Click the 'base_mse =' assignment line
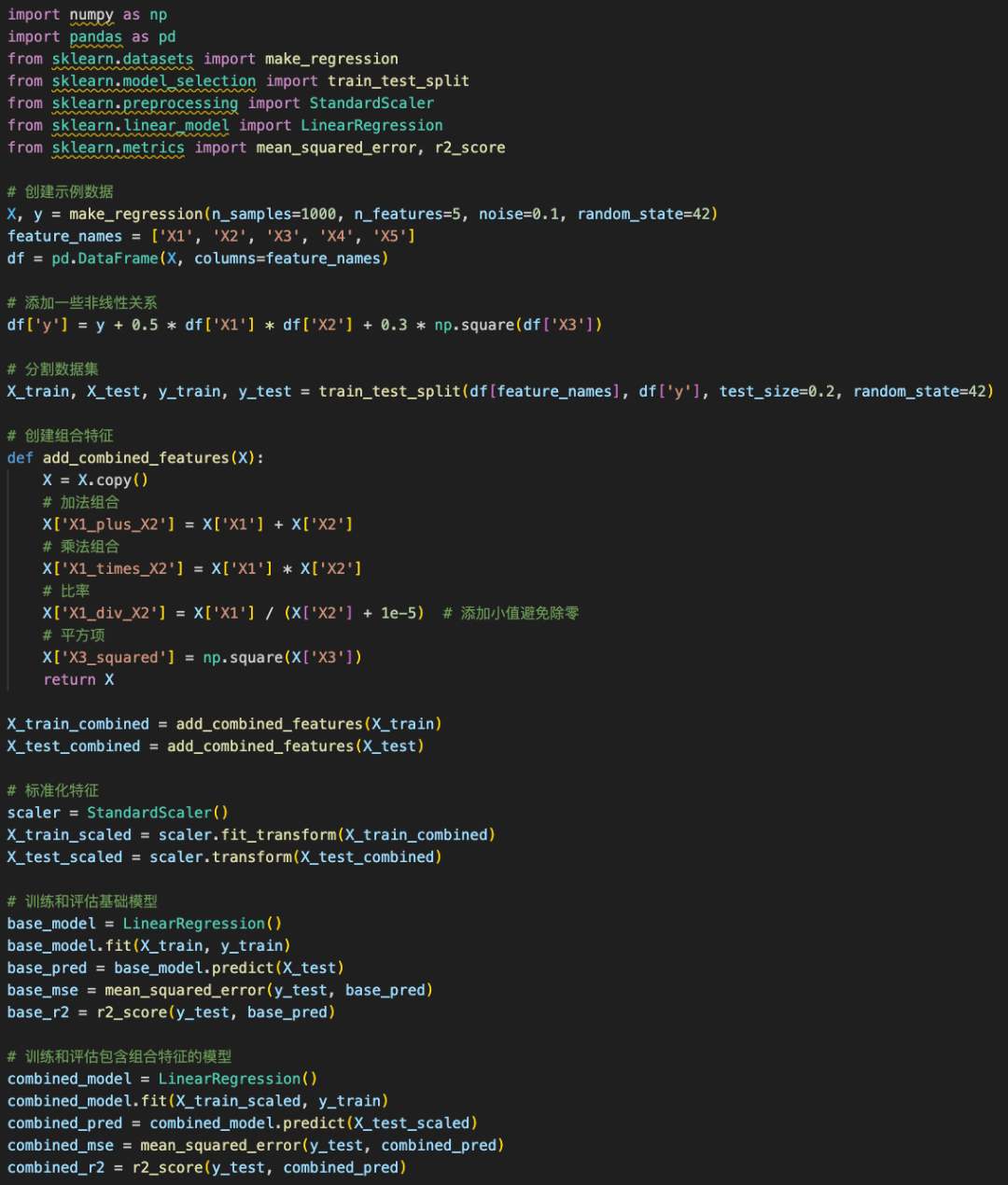The width and height of the screenshot is (1008, 1185). (220, 991)
